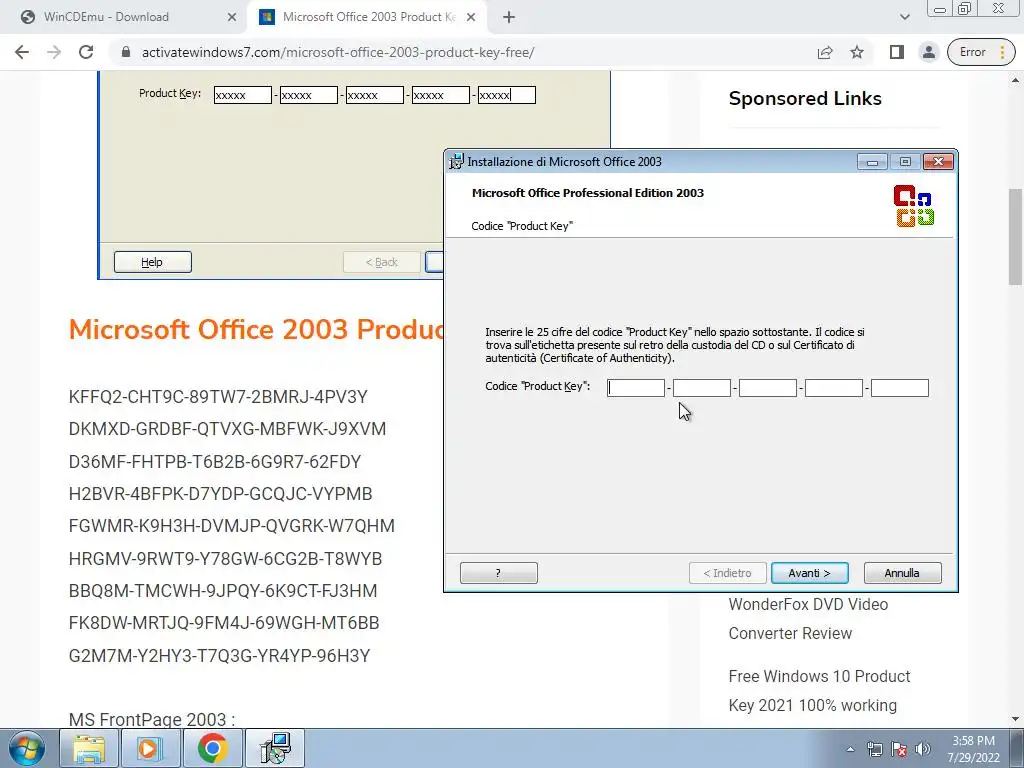The height and width of the screenshot is (768, 1024).
Task: Click the Avanti > button
Action: (810, 573)
